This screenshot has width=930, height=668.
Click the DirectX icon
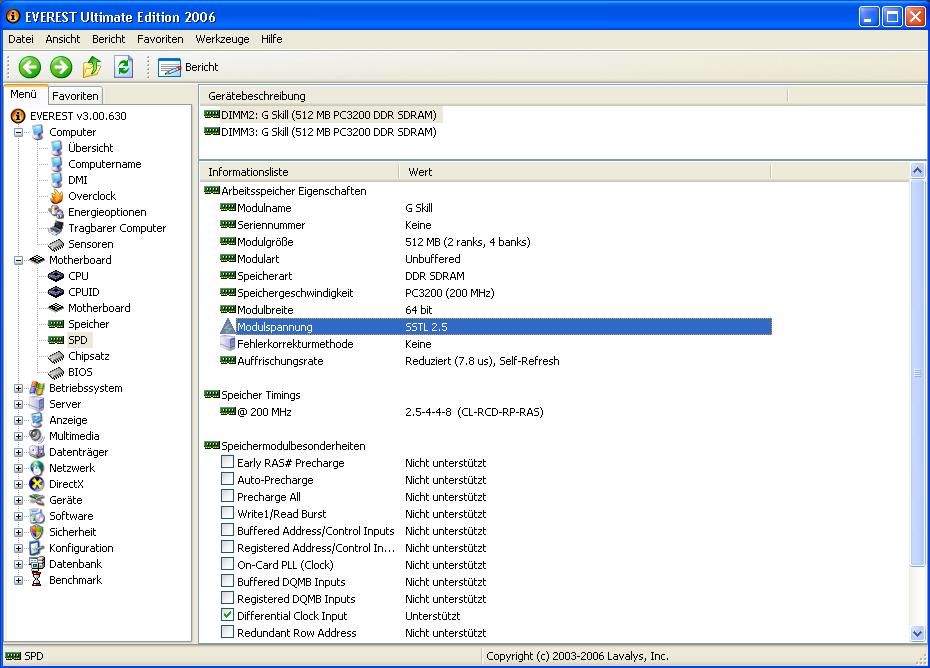pos(37,484)
